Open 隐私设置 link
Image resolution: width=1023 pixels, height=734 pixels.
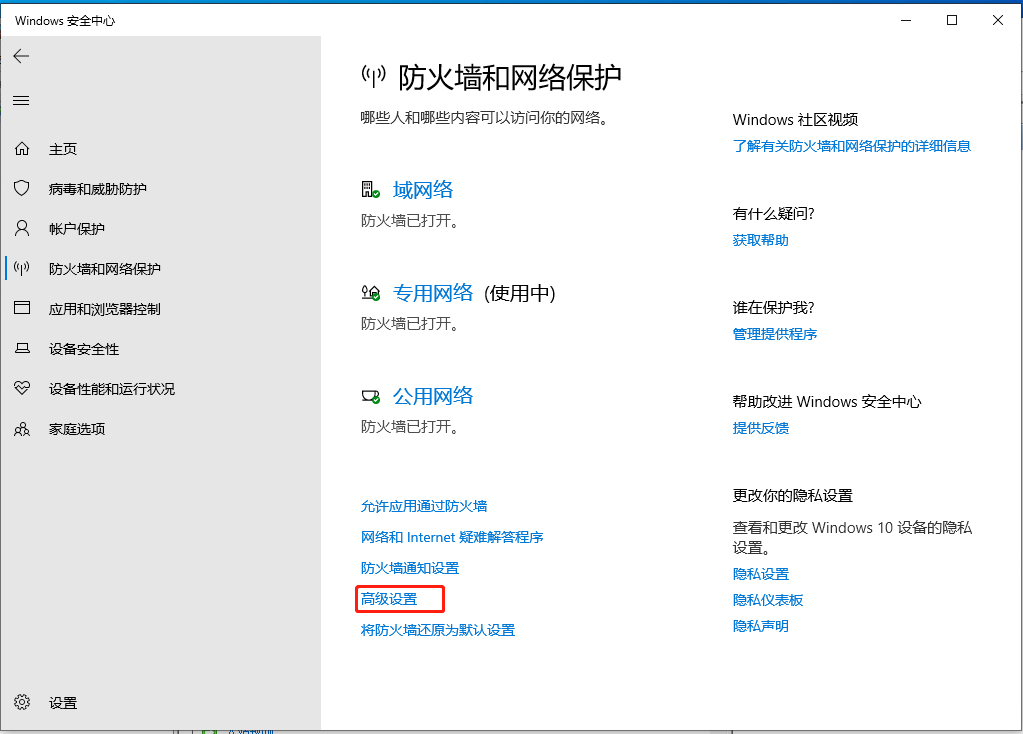761,574
